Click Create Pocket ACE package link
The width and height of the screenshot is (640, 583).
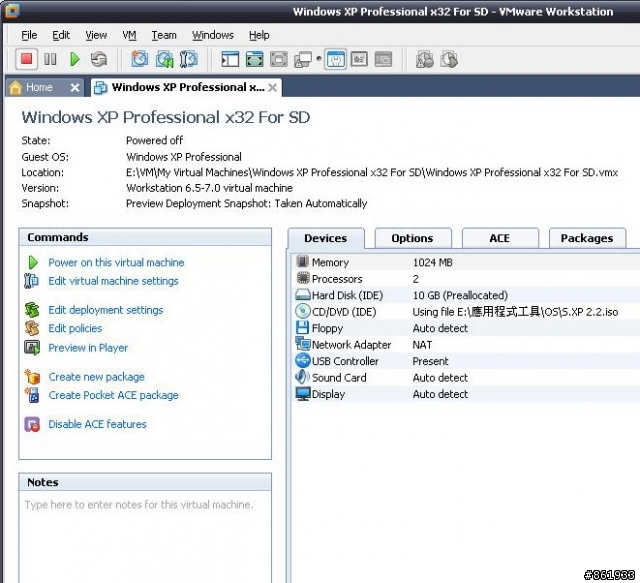tap(113, 396)
